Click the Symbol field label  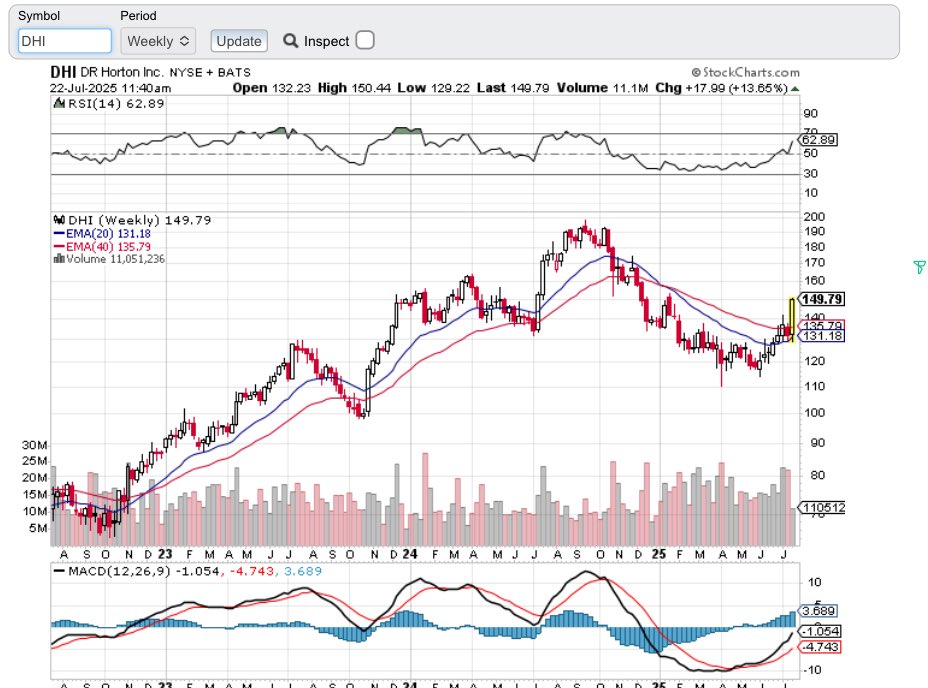pyautogui.click(x=39, y=16)
